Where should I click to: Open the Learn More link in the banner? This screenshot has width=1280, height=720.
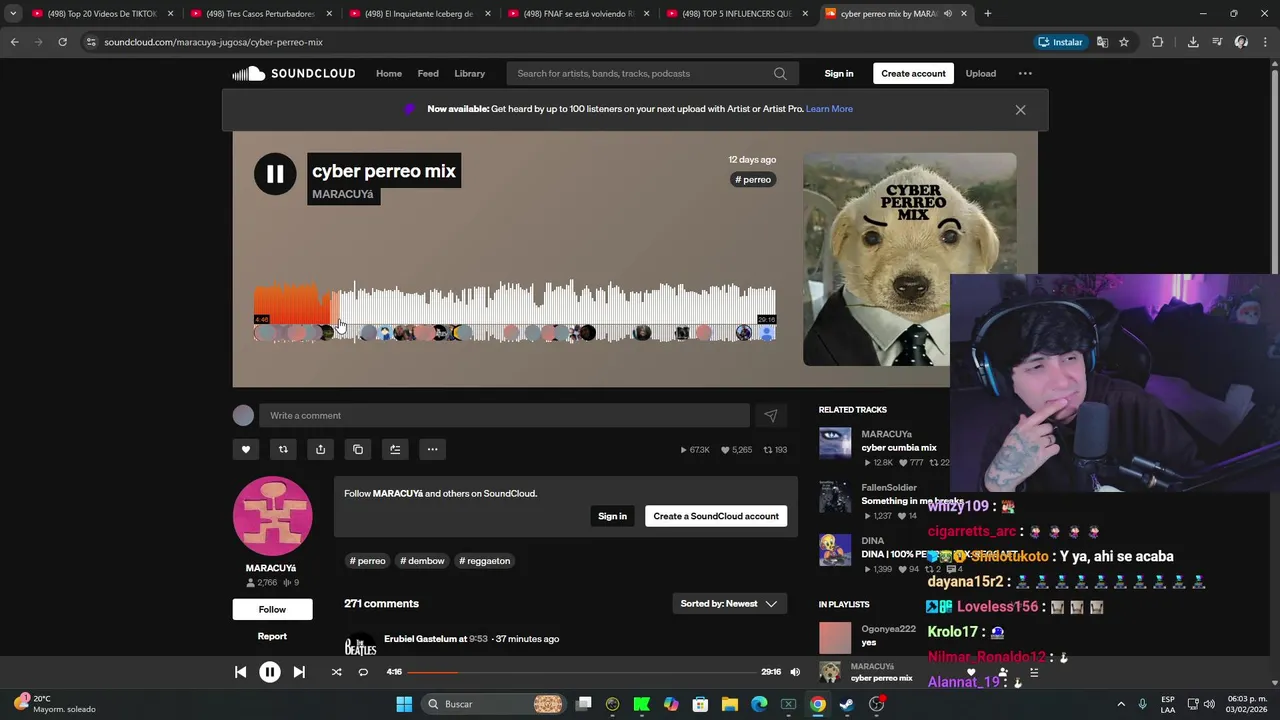coord(829,109)
